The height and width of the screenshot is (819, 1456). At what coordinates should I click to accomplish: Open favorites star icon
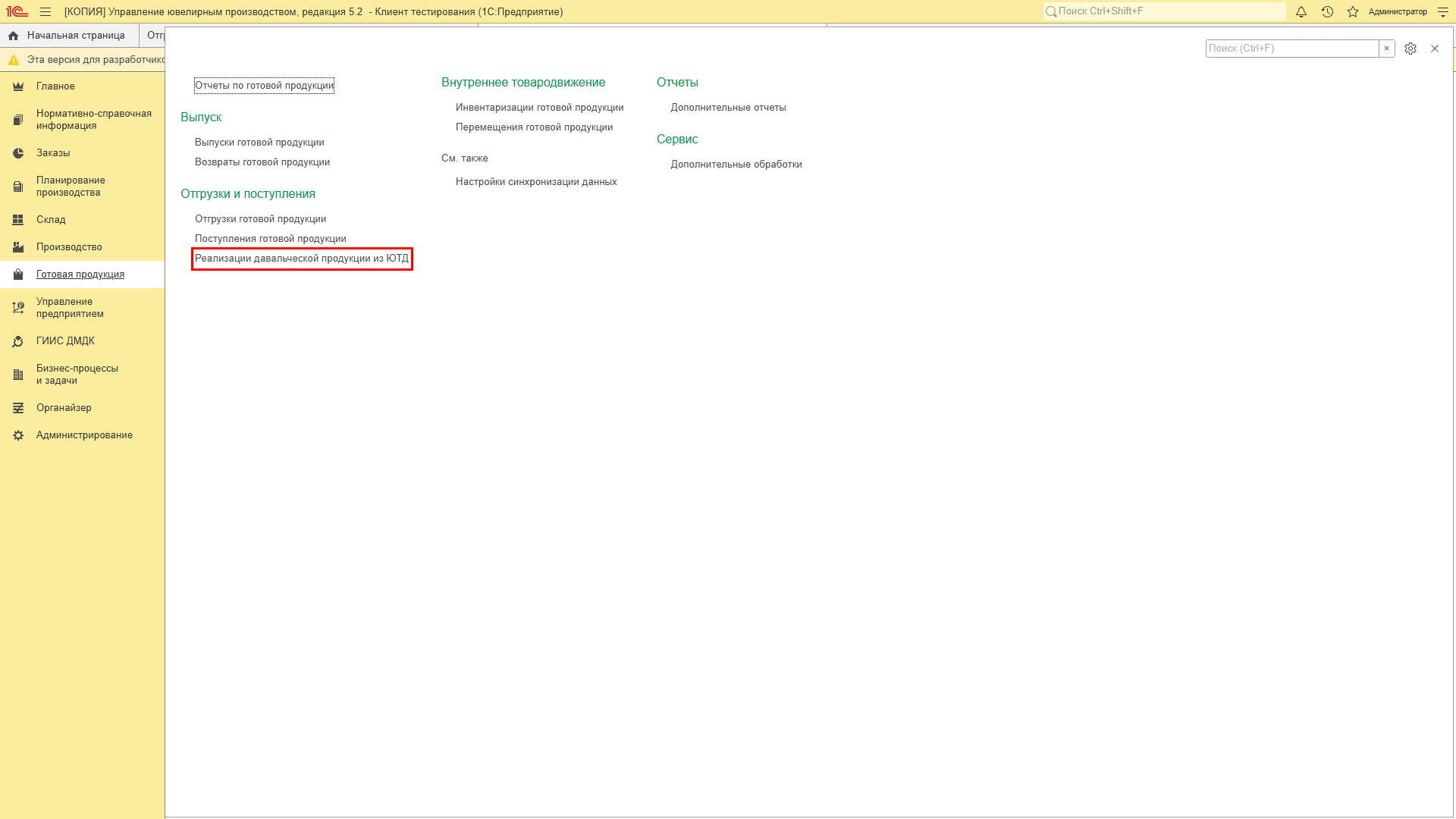[x=1353, y=12]
